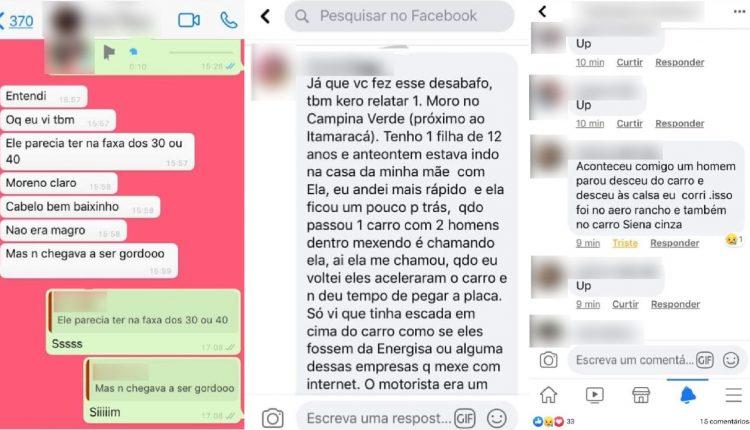Start a WhatsApp video call

tap(189, 20)
